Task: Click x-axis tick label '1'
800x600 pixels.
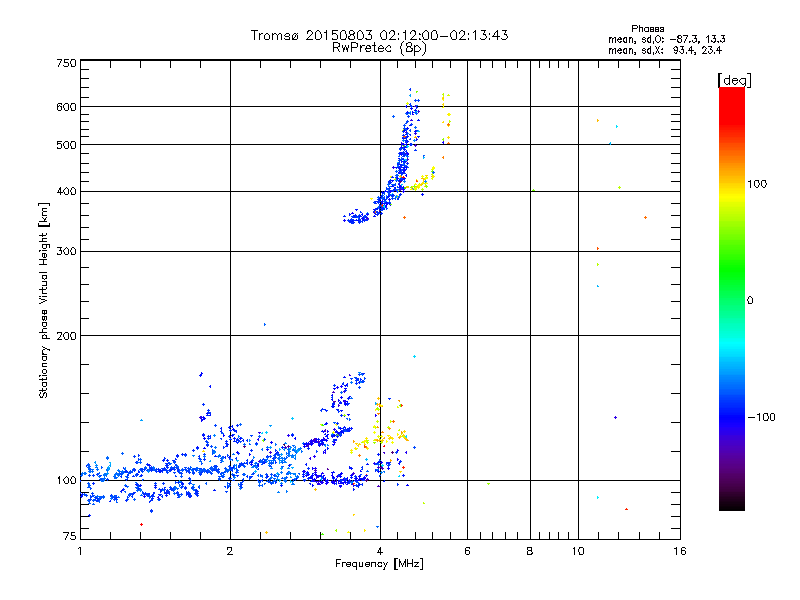Action: pos(80,551)
